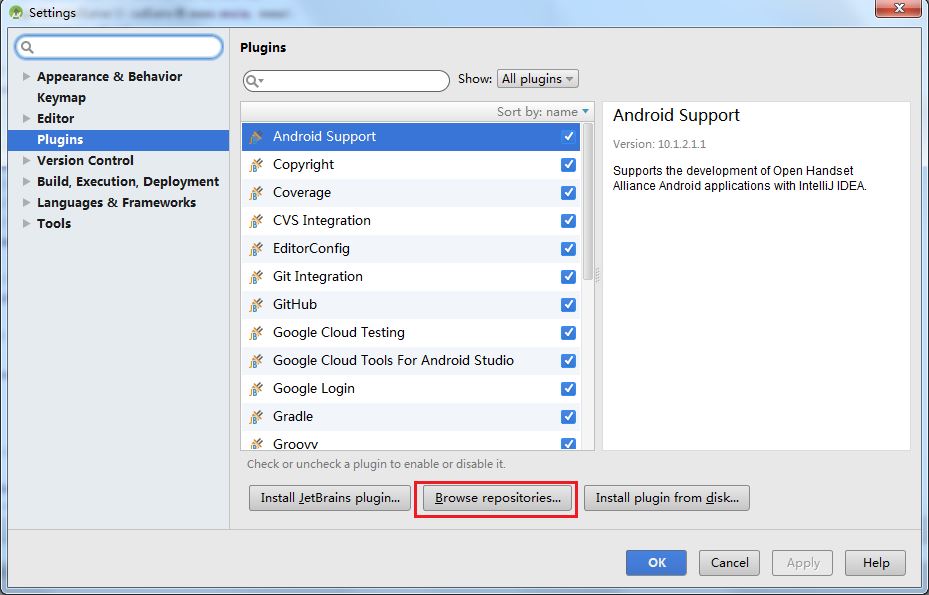Click Install JetBrains plugin button
The height and width of the screenshot is (595, 929).
330,498
